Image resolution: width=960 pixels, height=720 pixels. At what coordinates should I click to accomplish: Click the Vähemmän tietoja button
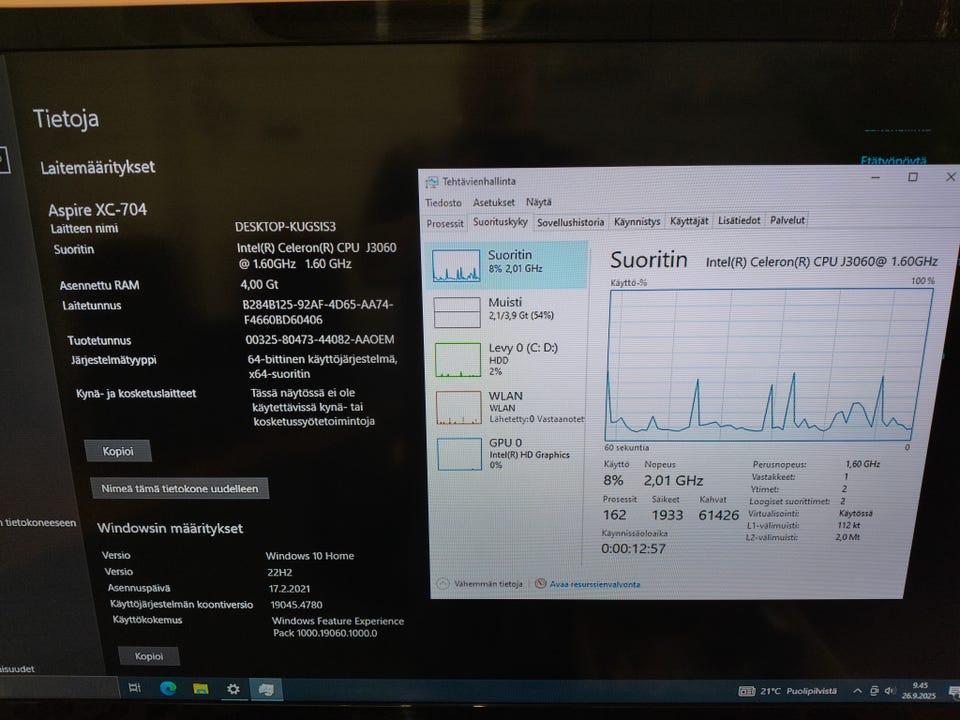click(x=480, y=583)
